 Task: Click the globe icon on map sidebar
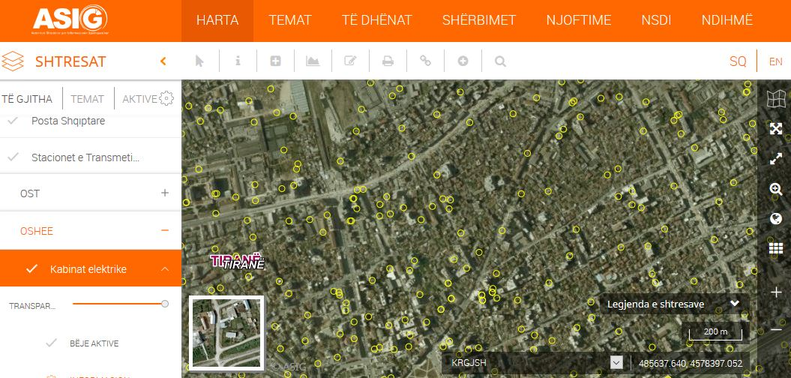(x=776, y=219)
